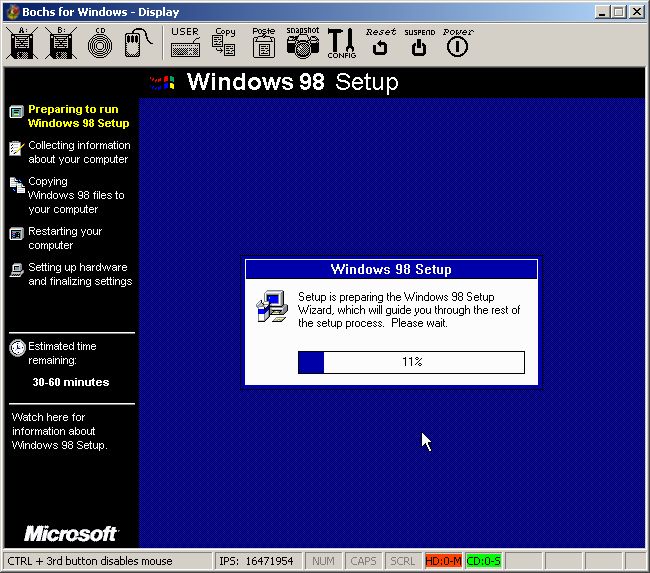The image size is (650, 573).
Task: Click 'Setup is preparing' message text
Action: coord(409,310)
